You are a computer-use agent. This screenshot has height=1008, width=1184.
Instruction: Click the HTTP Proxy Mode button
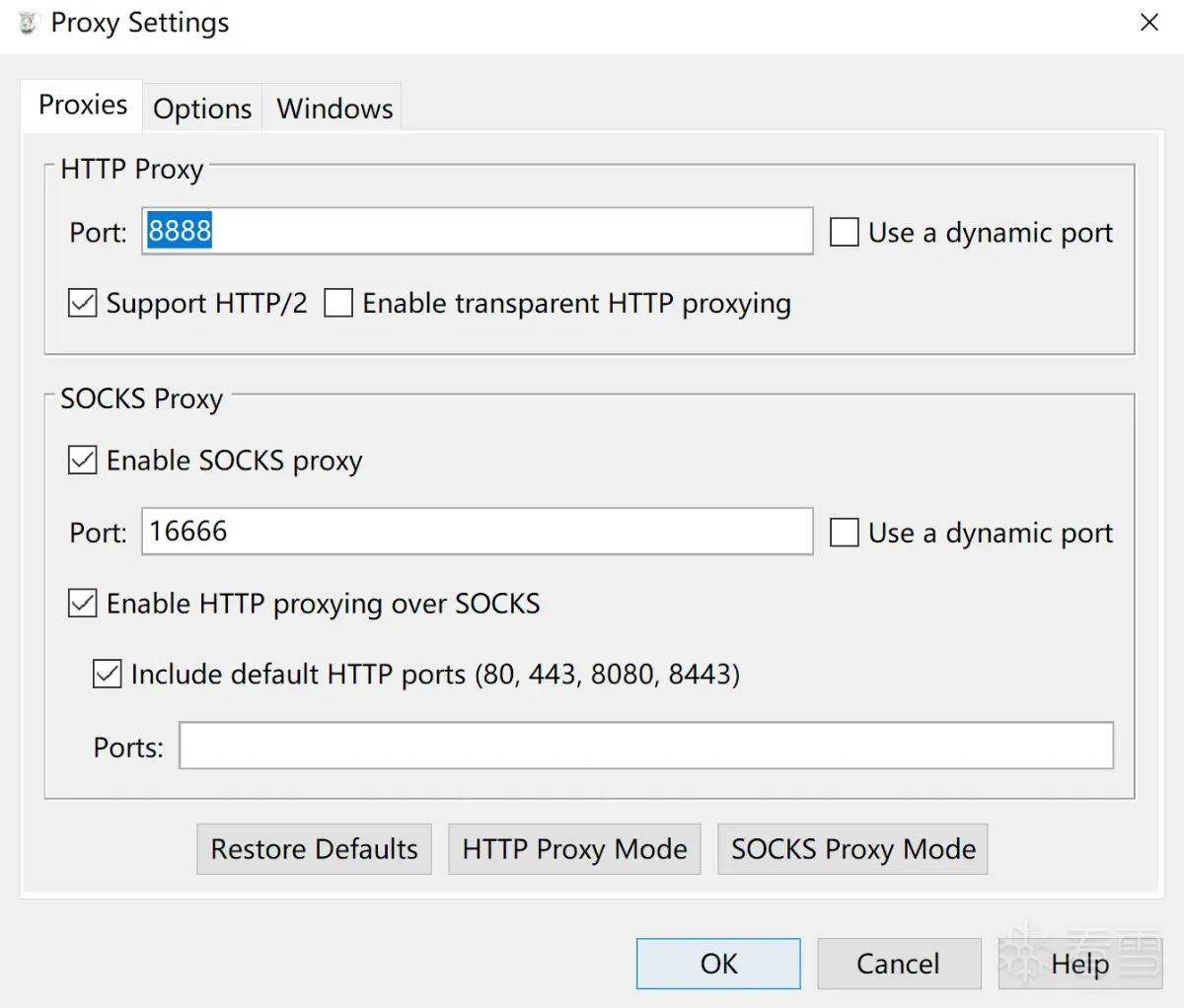pyautogui.click(x=574, y=849)
